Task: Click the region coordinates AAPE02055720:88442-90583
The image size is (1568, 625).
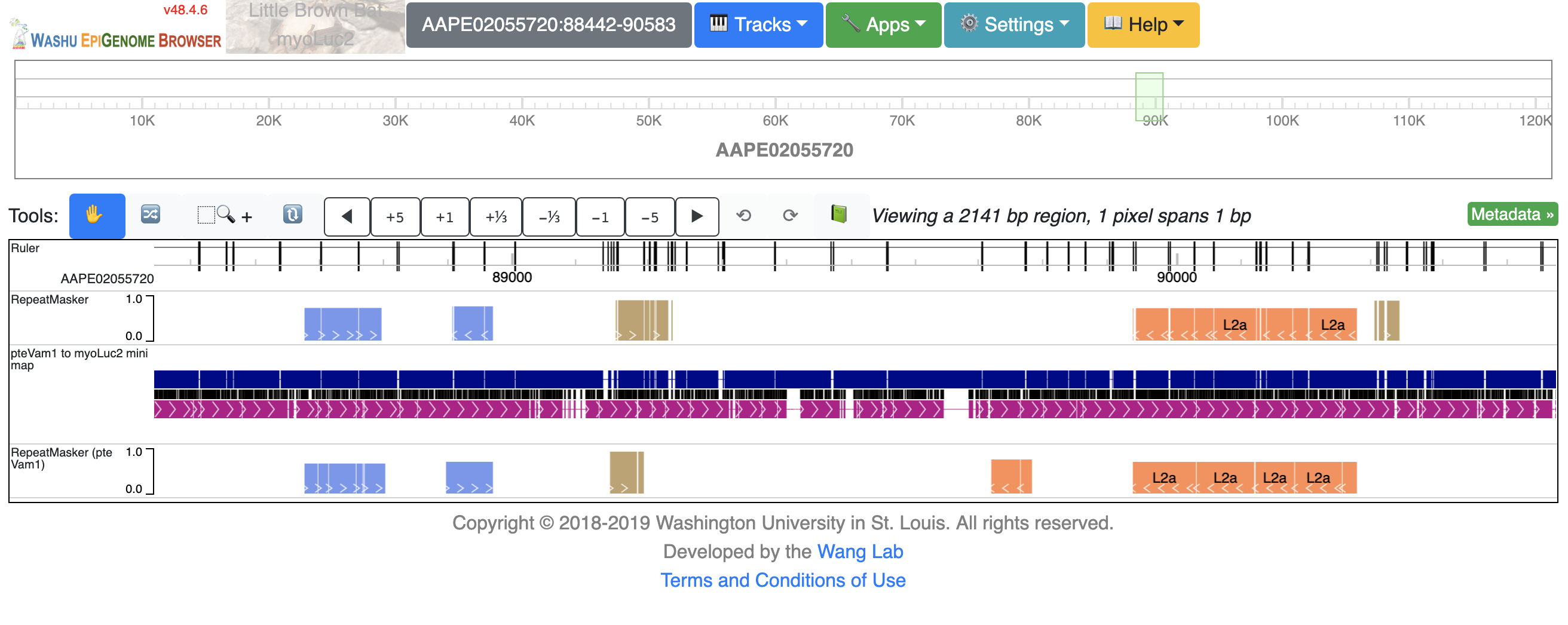Action: click(x=549, y=25)
